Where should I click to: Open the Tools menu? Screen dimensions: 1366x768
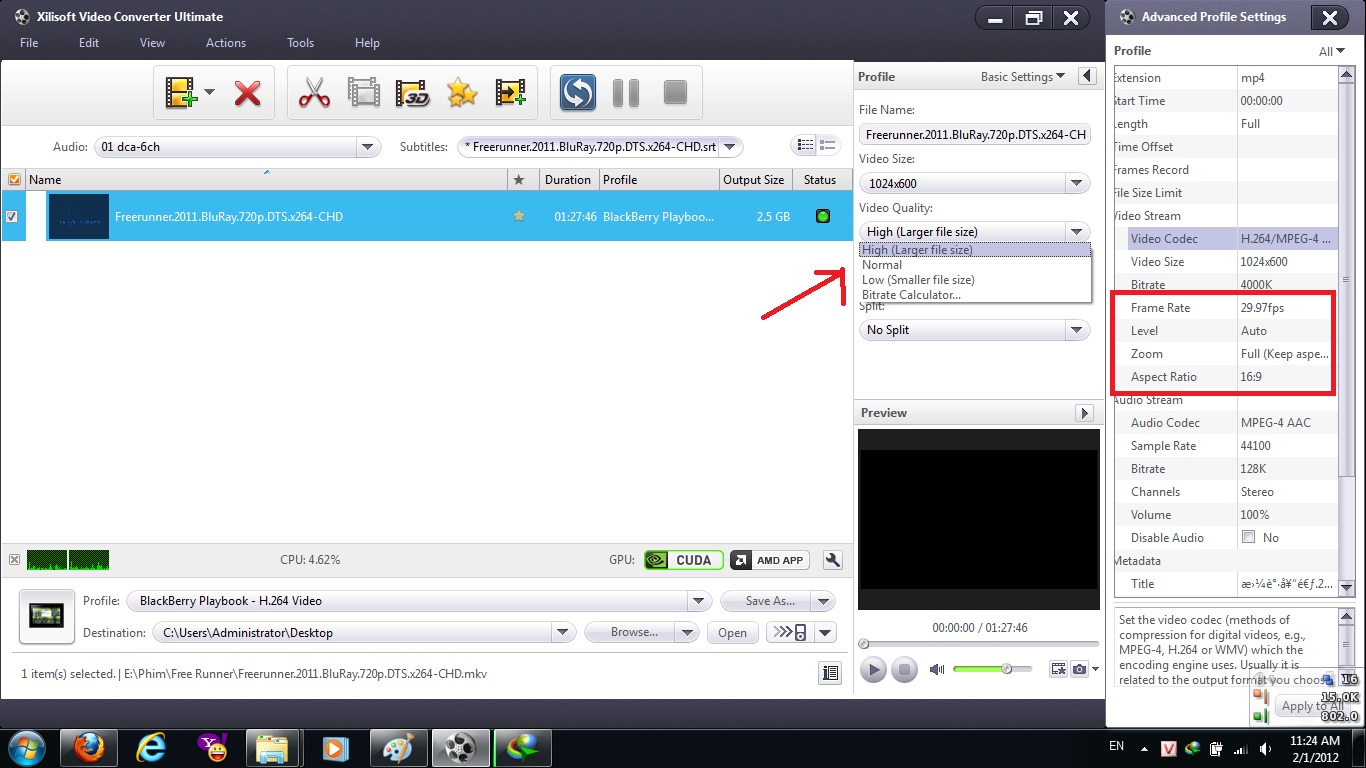click(300, 43)
